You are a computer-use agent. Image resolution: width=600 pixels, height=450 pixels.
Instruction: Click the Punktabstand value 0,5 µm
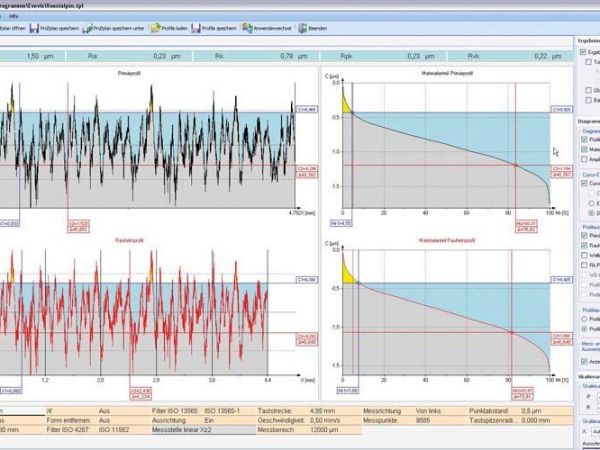tap(531, 411)
